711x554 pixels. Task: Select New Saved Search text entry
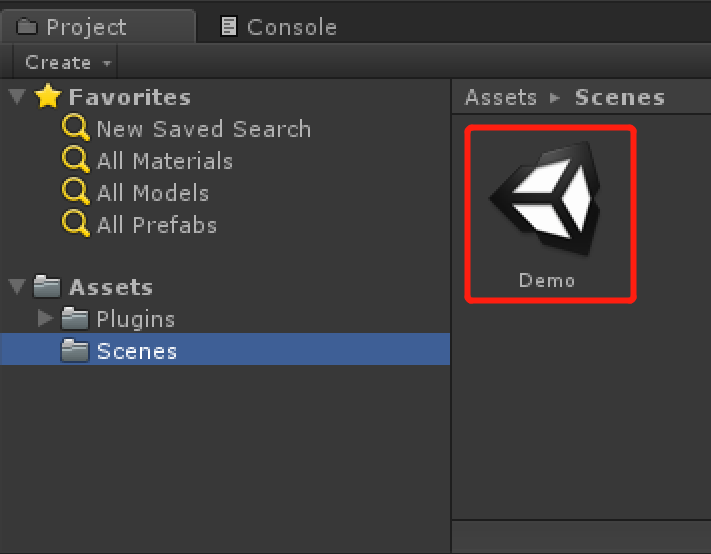[204, 129]
